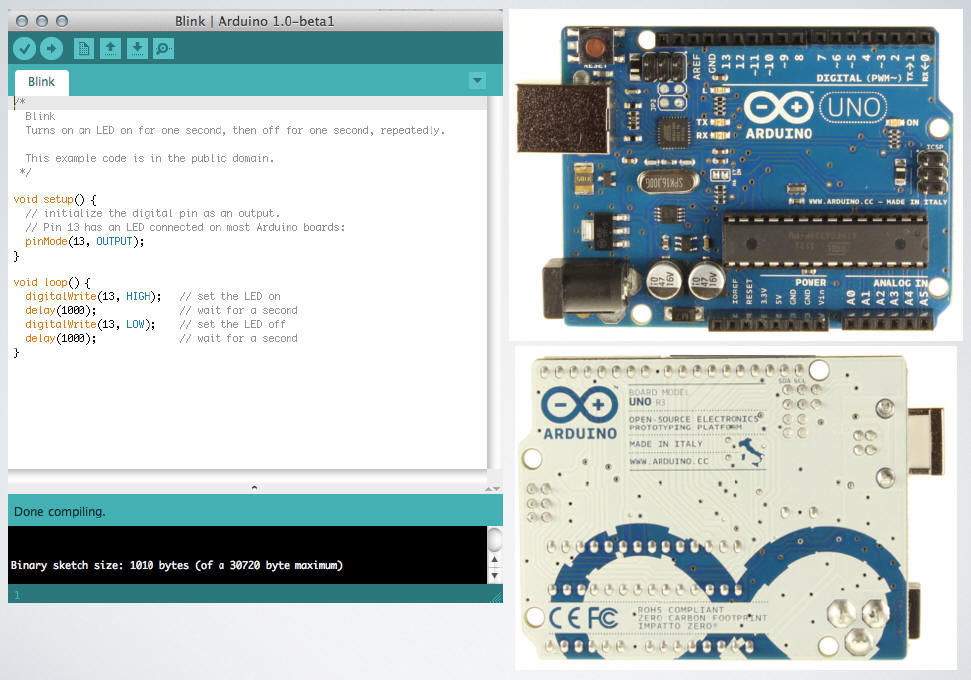971x680 pixels.
Task: Click the 'void setup() {' line
Action: tap(55, 199)
